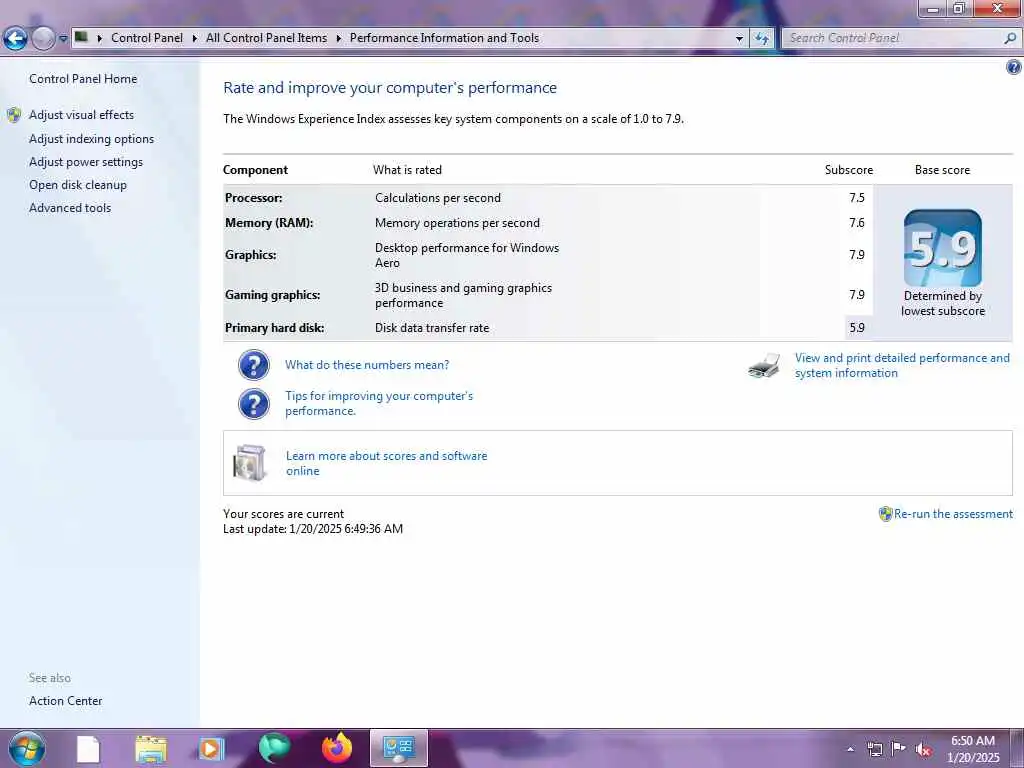1024x768 pixels.
Task: Open the media player taskbar icon
Action: [x=210, y=749]
